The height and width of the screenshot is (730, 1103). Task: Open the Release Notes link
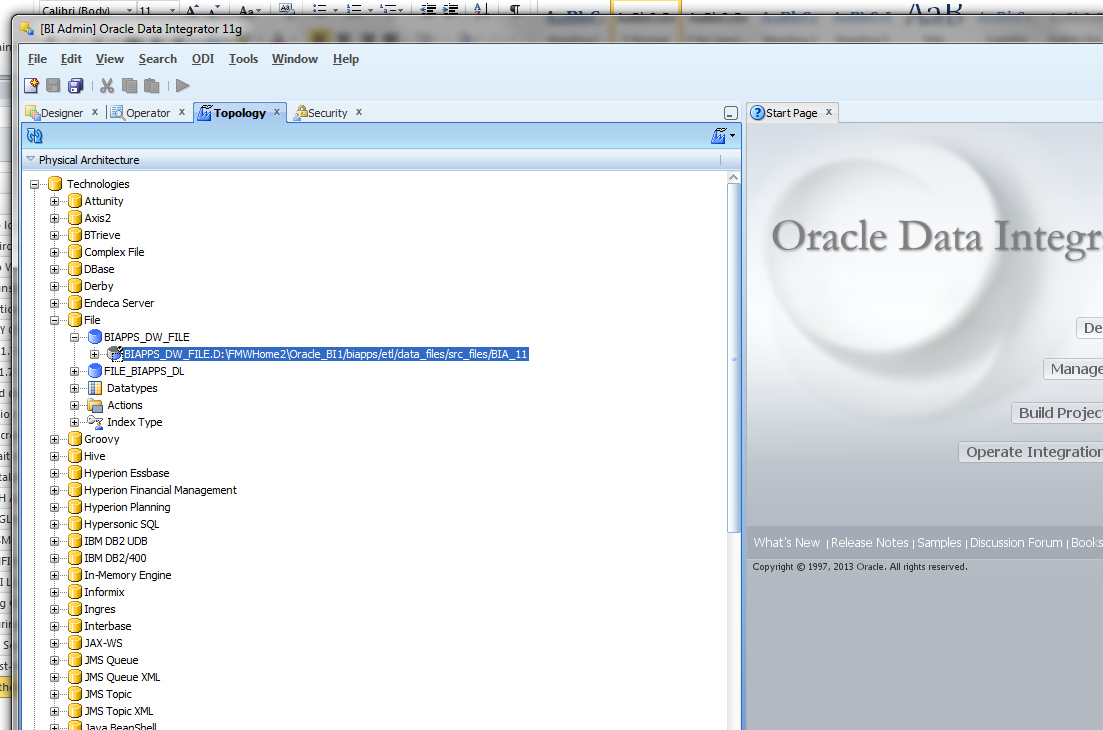tap(869, 543)
